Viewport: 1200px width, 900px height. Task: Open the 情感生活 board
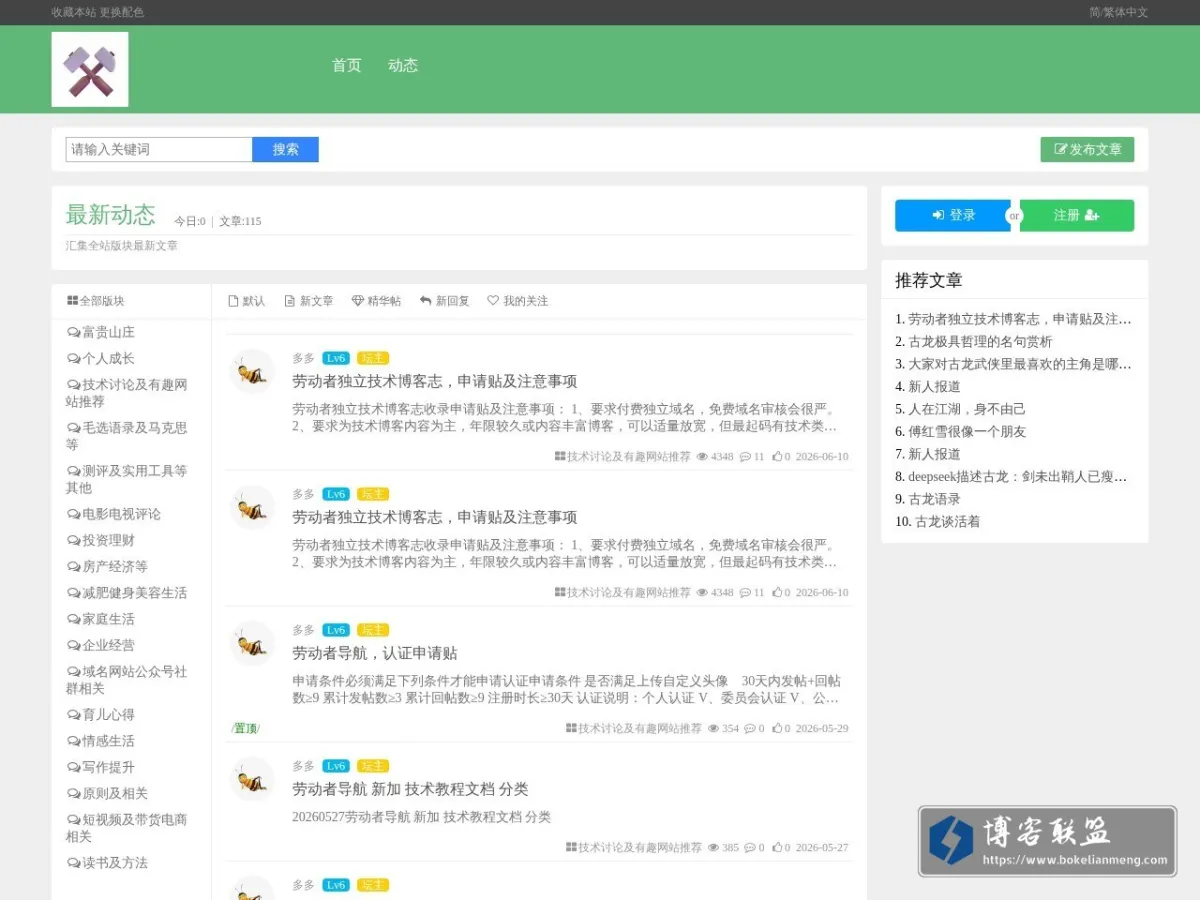click(x=101, y=741)
